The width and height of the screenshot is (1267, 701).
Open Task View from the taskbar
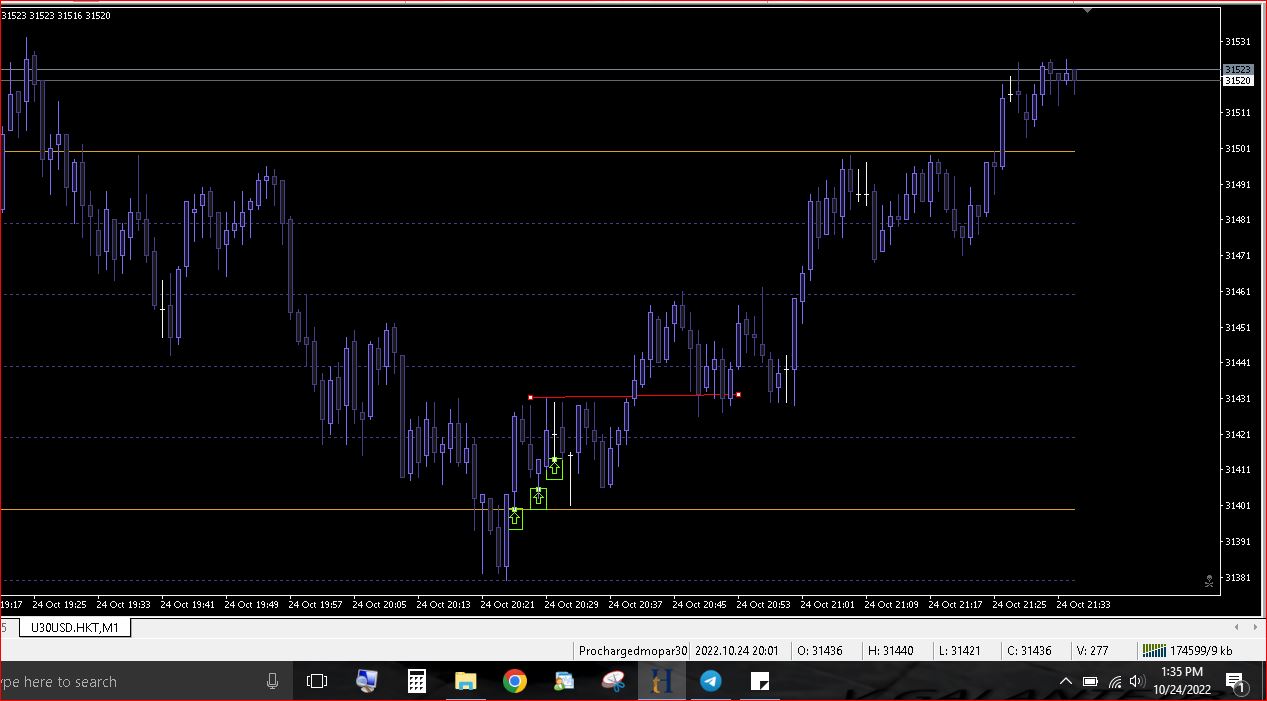317,681
